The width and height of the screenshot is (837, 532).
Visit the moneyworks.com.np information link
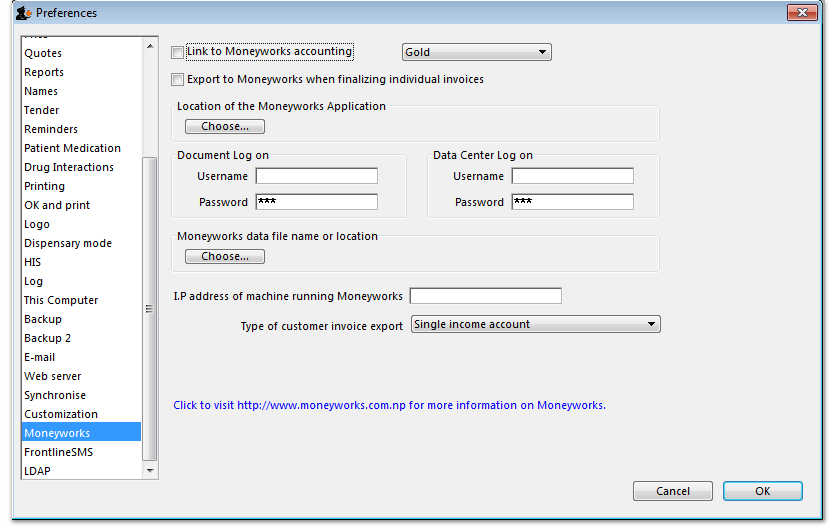[x=389, y=406]
